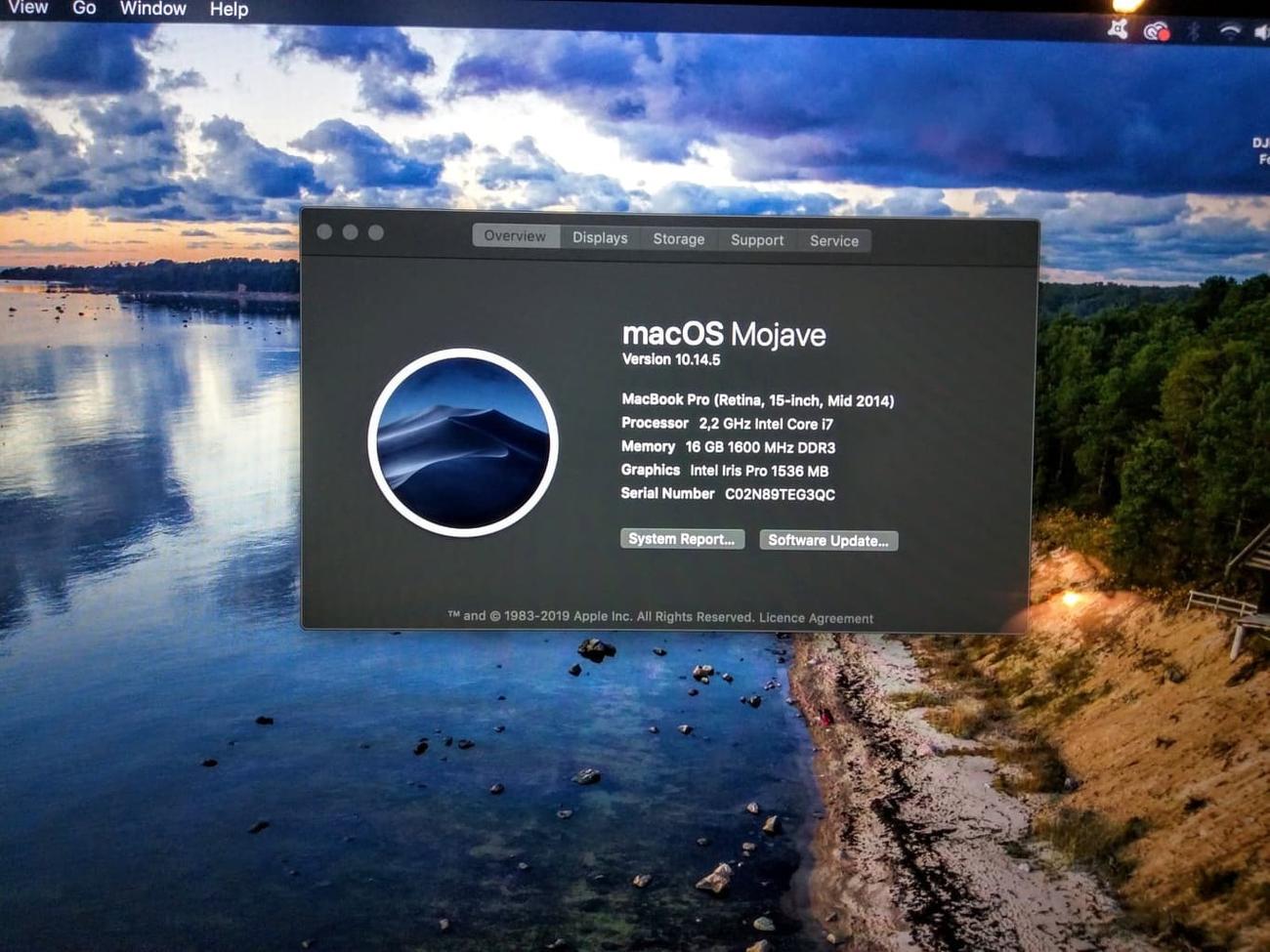1270x952 pixels.
Task: Minimize the About This Mac window
Action: click(350, 231)
